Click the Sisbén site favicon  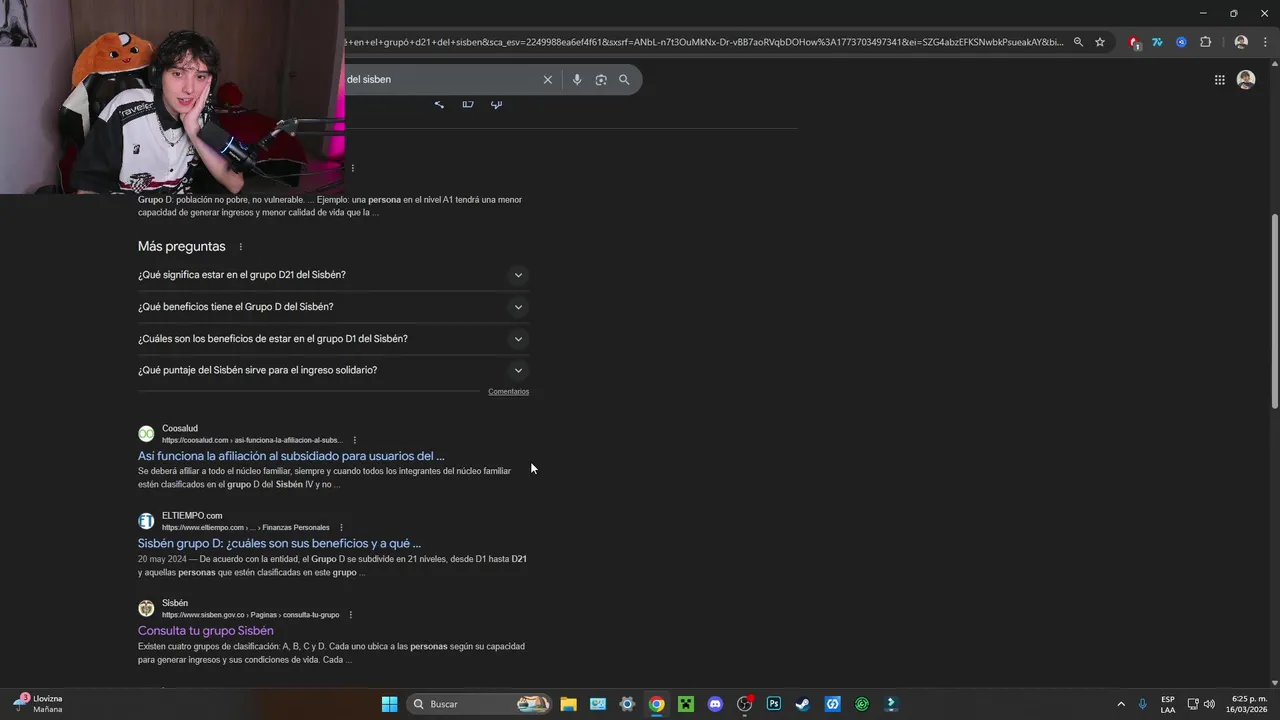[146, 608]
